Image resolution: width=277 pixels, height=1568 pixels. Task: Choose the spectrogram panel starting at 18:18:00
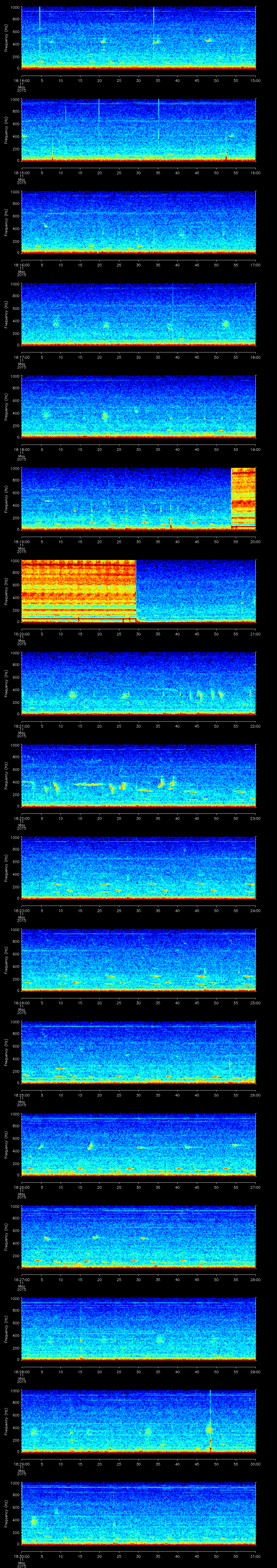click(139, 407)
